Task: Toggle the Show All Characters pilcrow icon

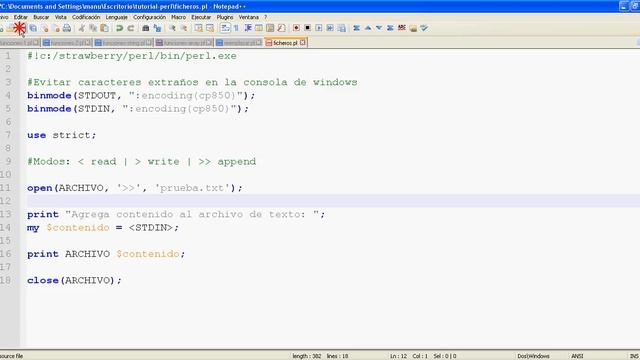Action: point(236,28)
